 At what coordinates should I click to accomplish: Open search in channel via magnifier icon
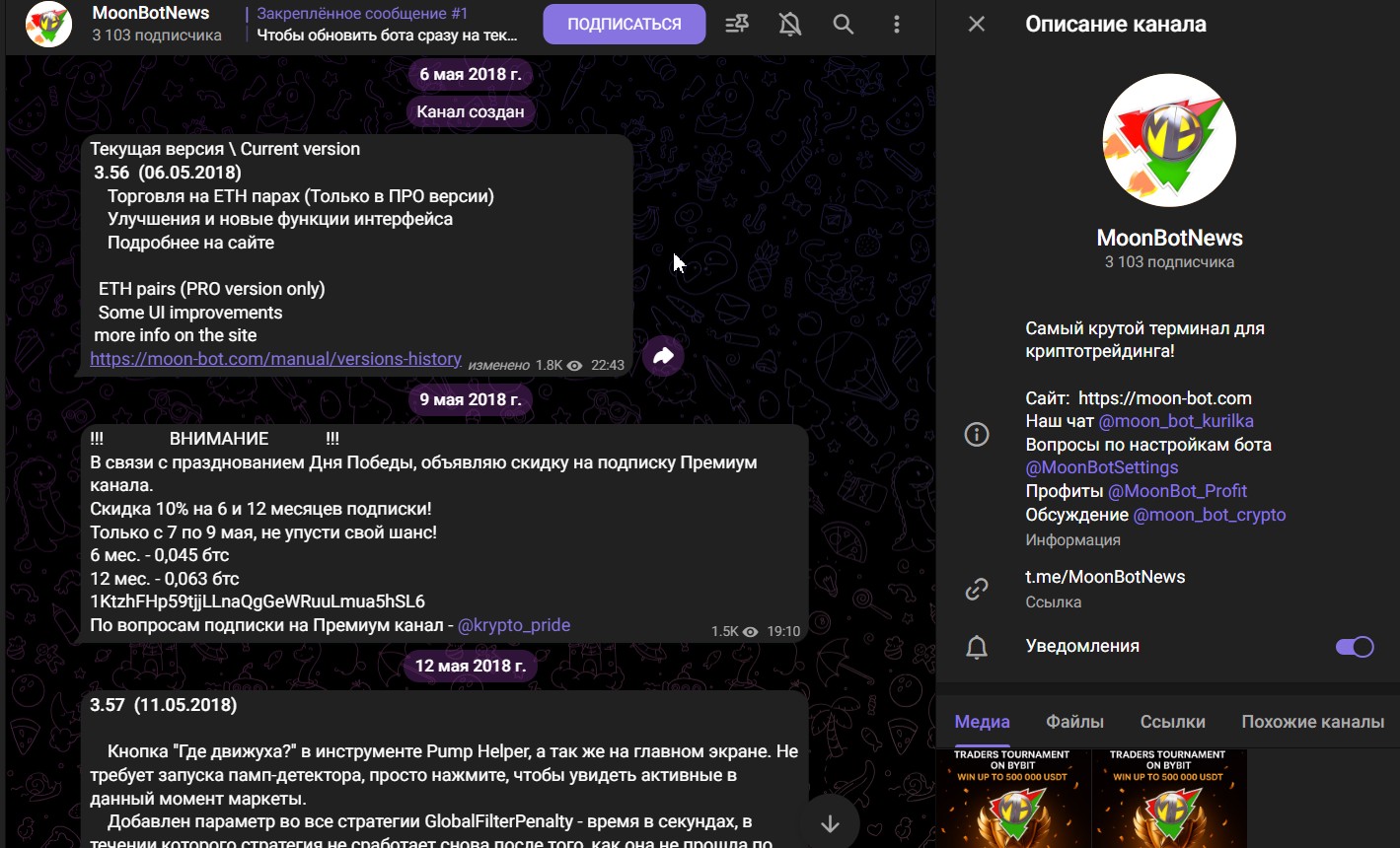pos(844,25)
